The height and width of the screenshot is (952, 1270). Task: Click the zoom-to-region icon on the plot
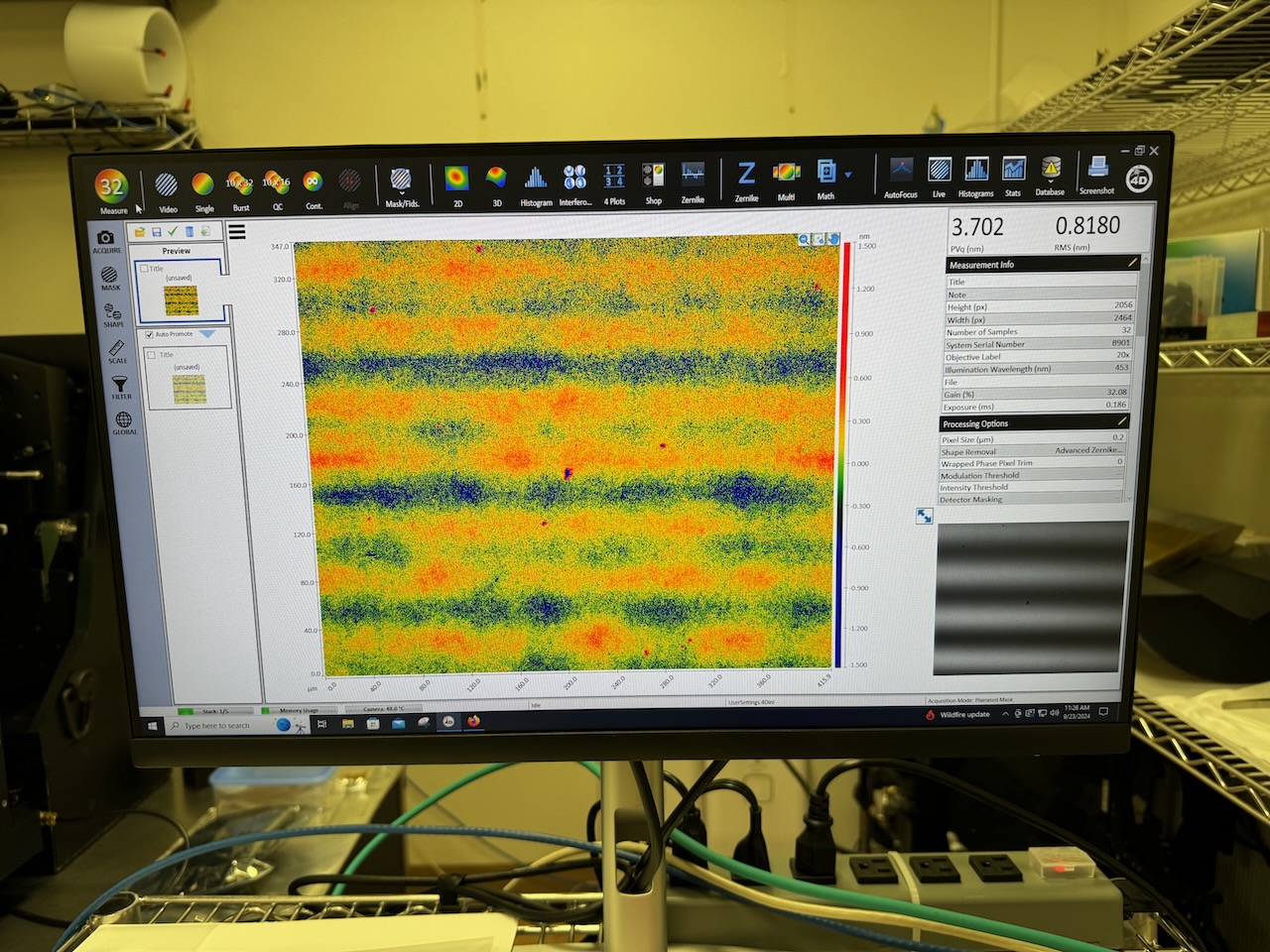tap(820, 239)
